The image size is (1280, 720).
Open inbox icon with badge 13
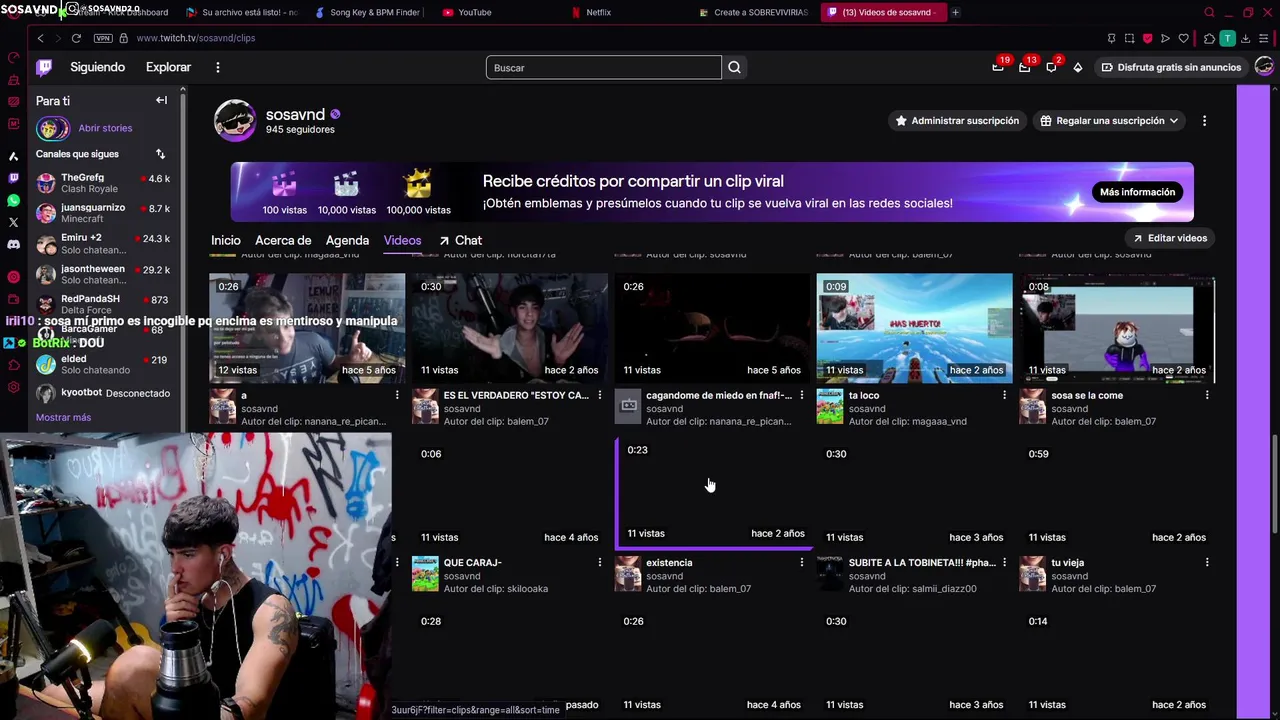1025,67
